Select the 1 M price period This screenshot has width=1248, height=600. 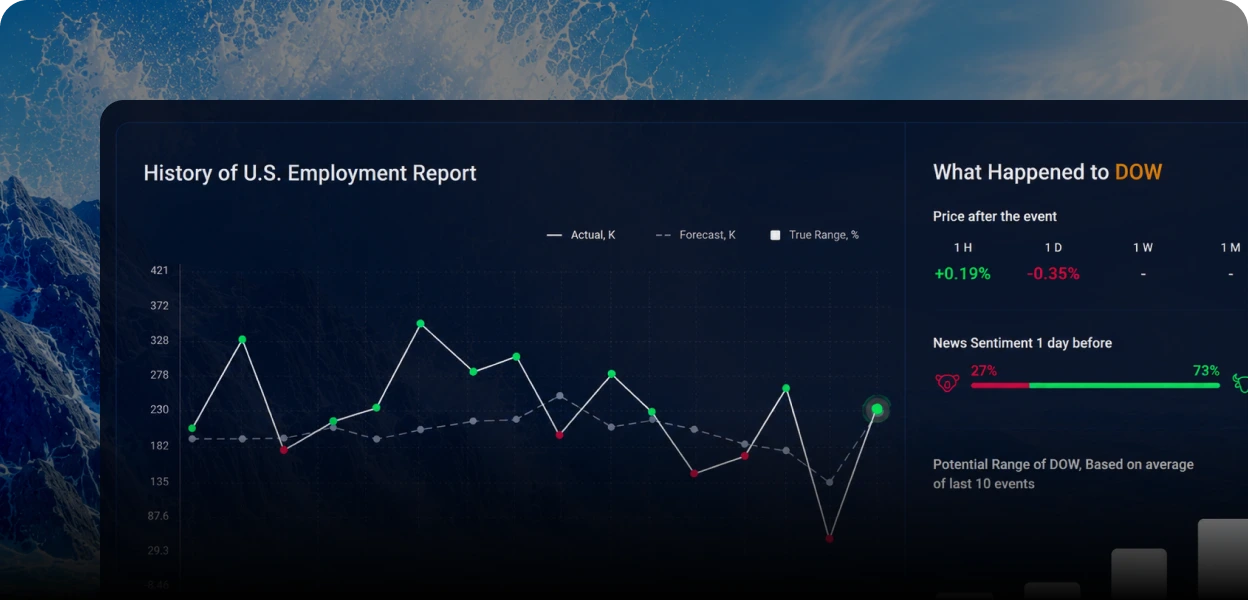pos(1230,247)
